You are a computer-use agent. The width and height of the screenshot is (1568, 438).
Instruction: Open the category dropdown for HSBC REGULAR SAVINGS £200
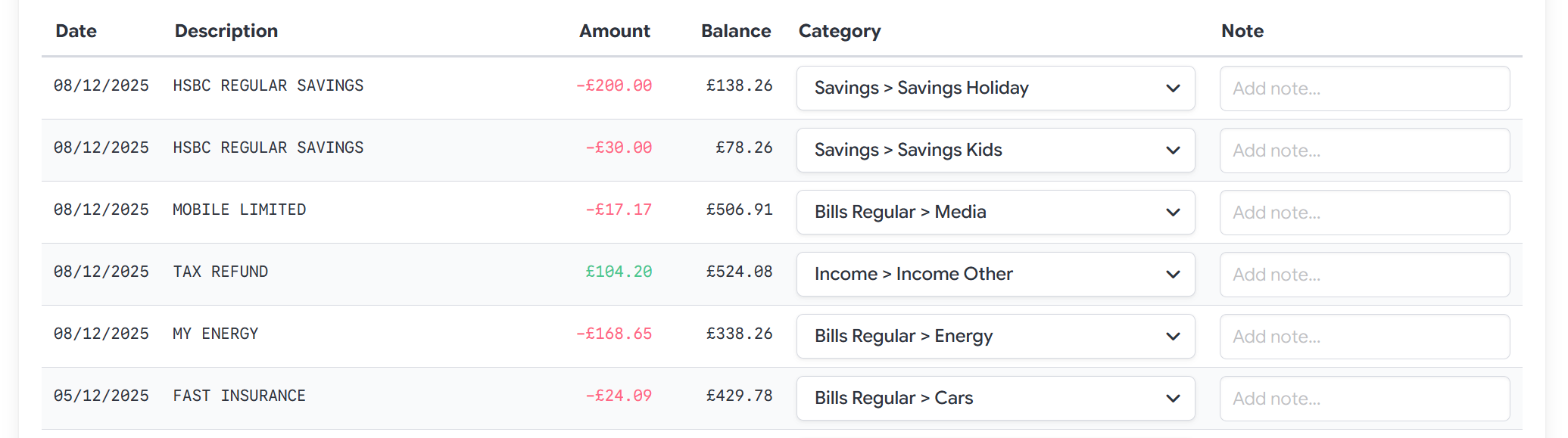tap(994, 88)
